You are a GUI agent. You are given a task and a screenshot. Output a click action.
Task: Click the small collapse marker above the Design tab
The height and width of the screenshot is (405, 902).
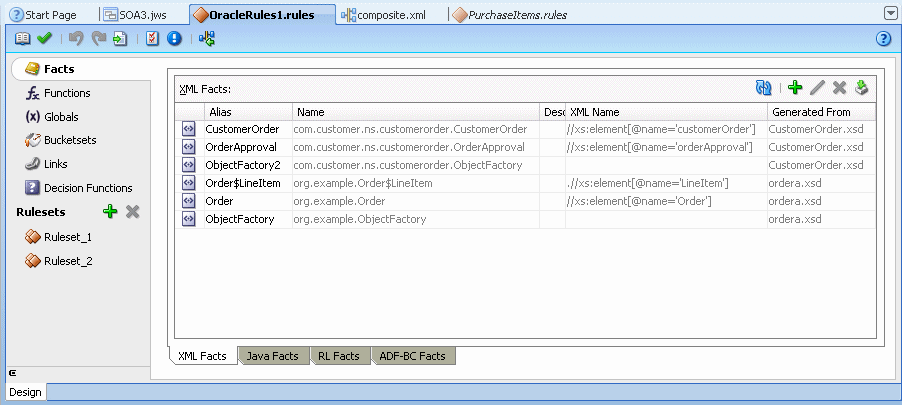(x=12, y=373)
